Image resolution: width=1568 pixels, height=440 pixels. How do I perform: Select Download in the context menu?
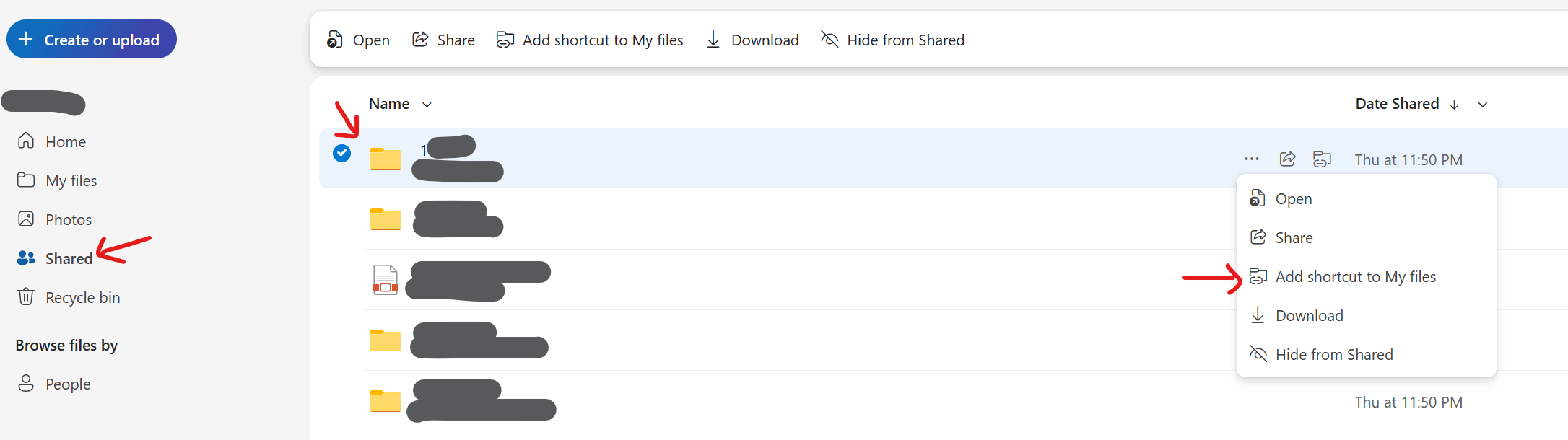point(1309,316)
